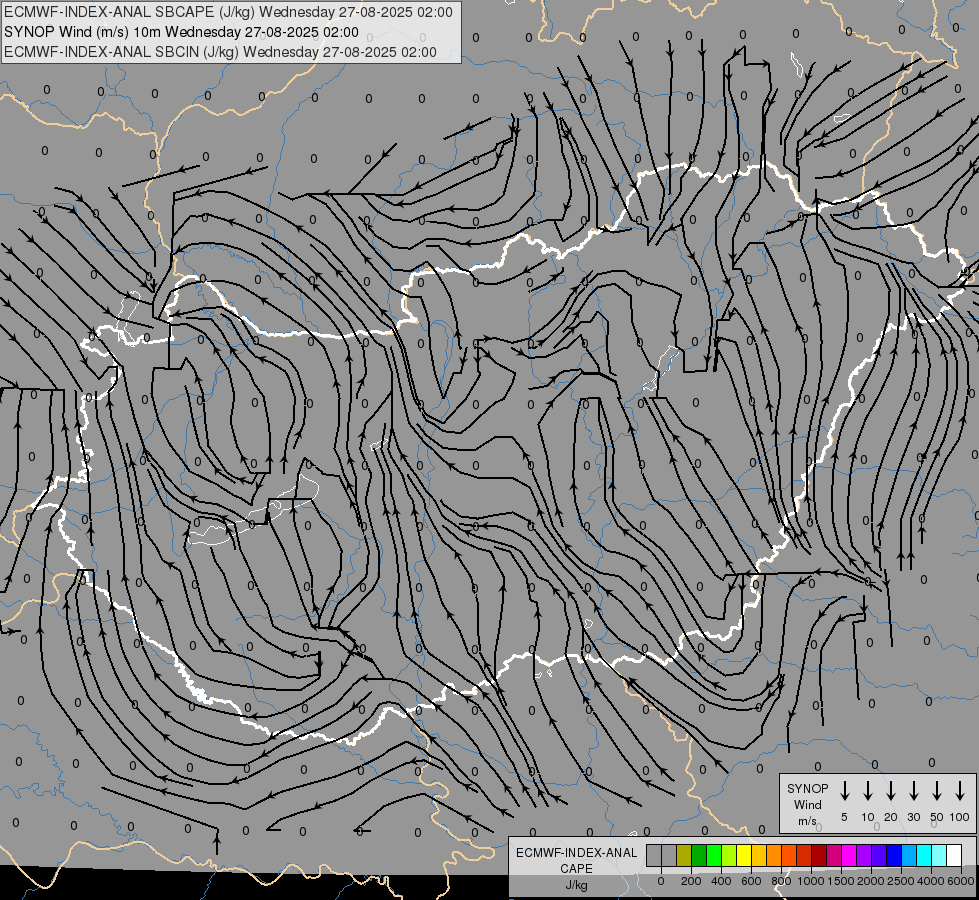Viewport: 979px width, 900px height.
Task: Pick the red-orange swatch left of 1000 tick
Action: pos(790,855)
